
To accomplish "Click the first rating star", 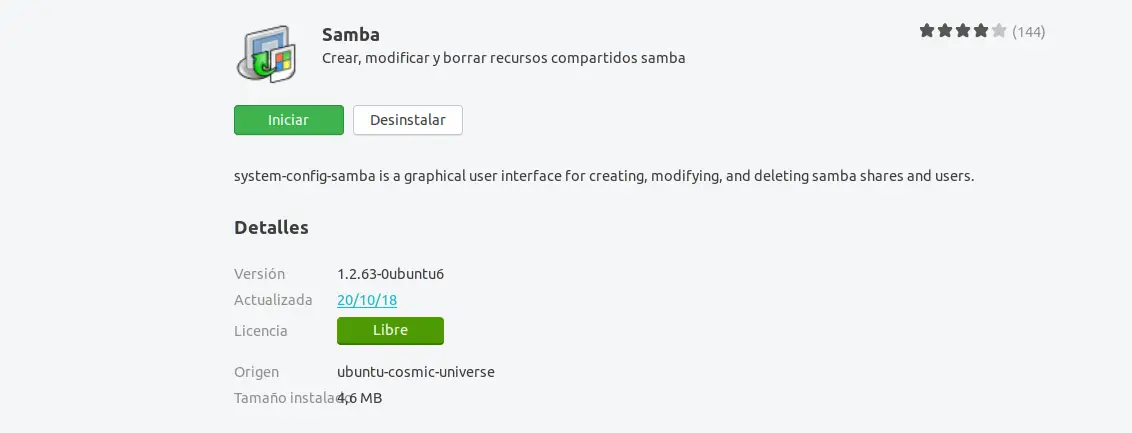I will coord(927,31).
